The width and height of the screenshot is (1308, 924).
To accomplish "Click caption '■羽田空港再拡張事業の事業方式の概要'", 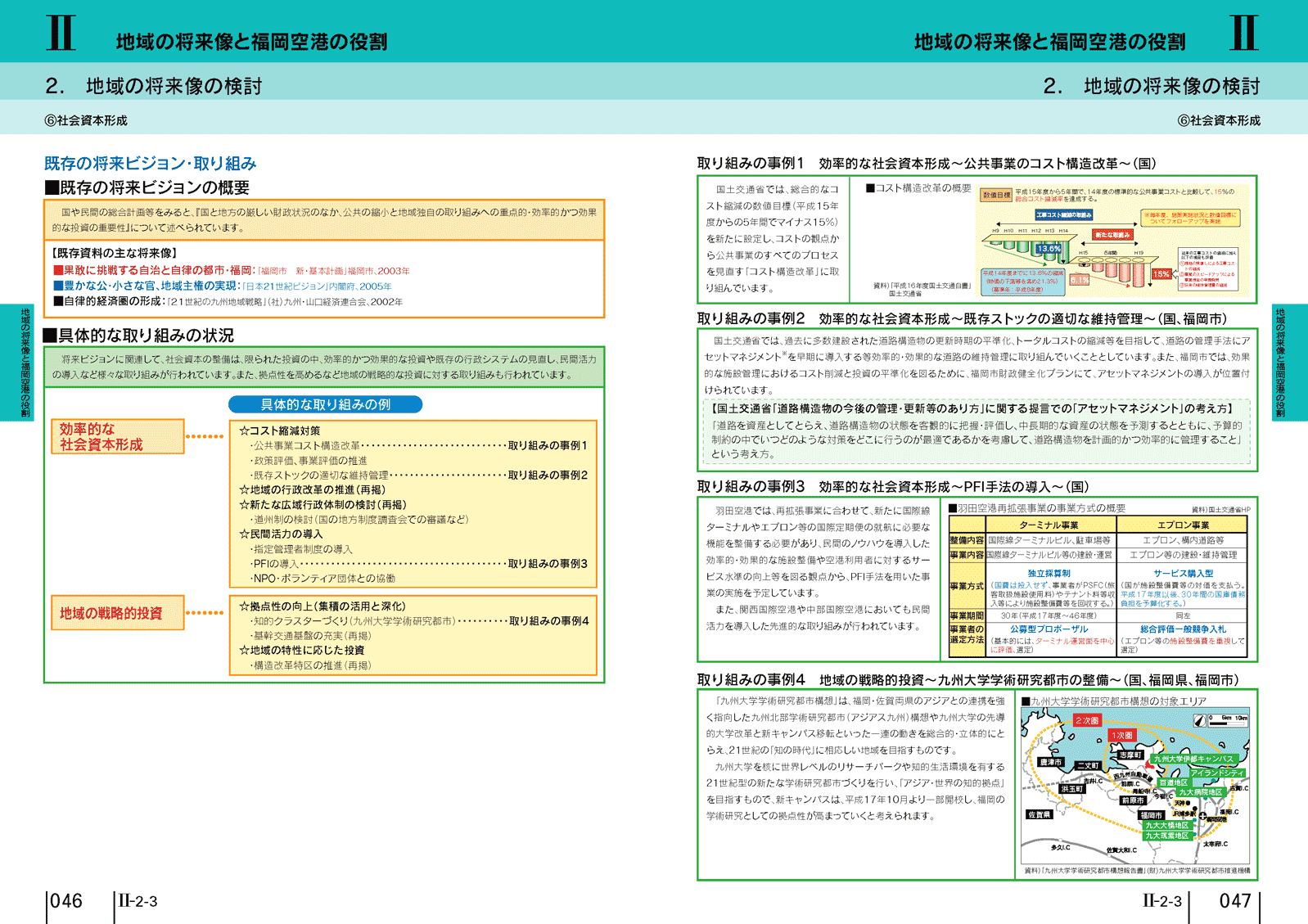I will pos(1037,508).
